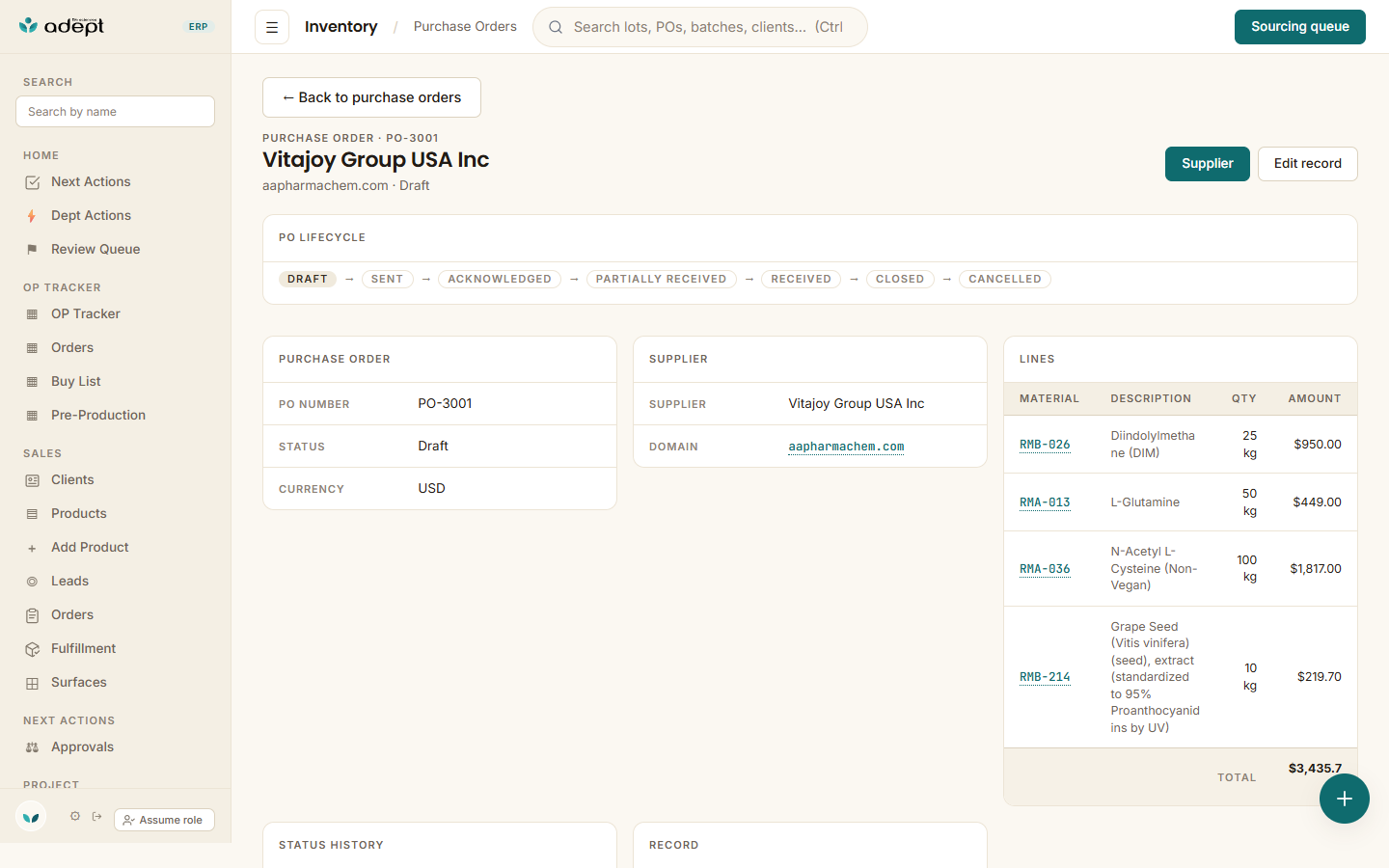
Task: Open material RMA-013
Action: tap(1045, 502)
